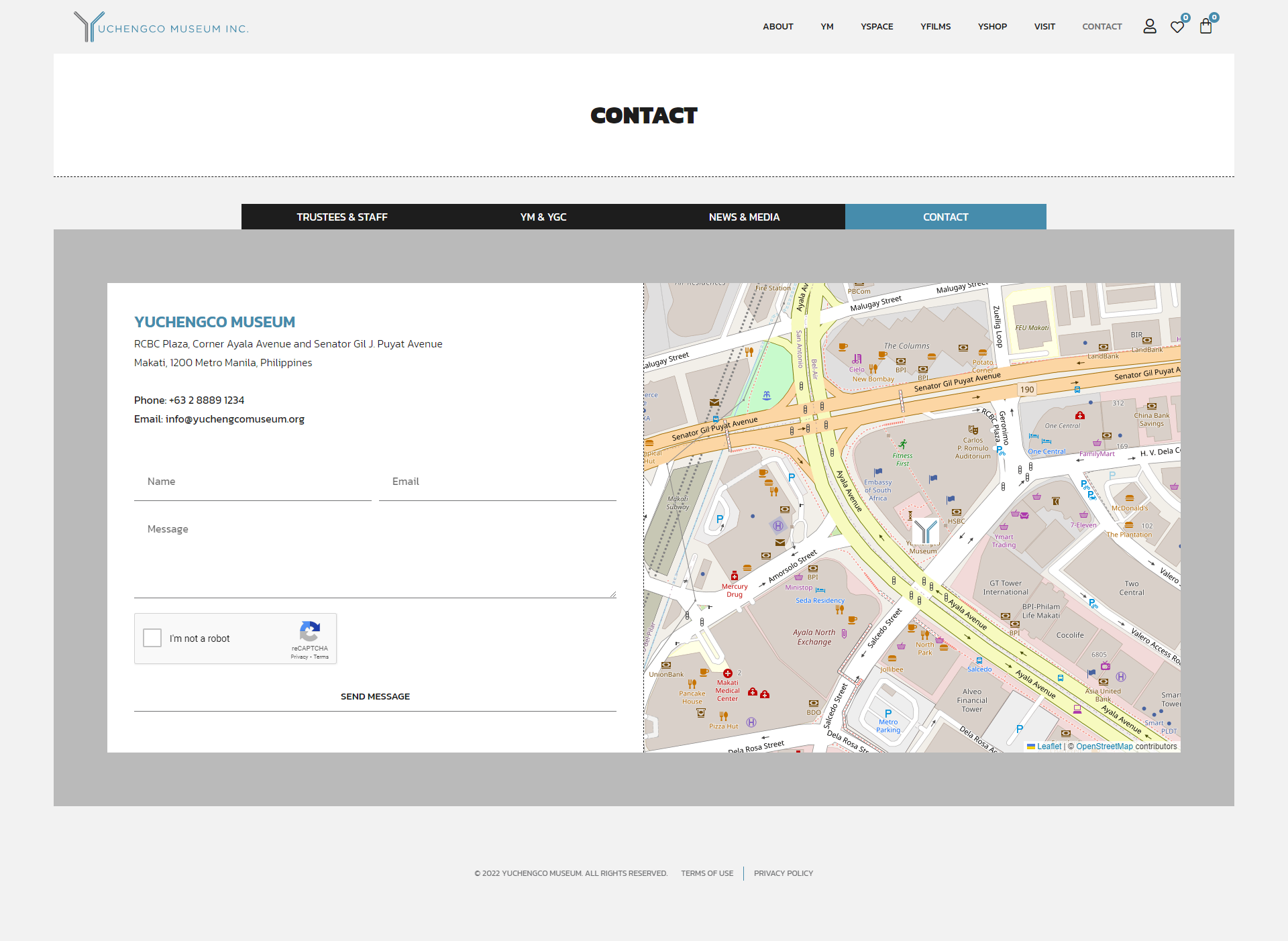Focus the Name input field
The width and height of the screenshot is (1288, 941).
click(253, 482)
